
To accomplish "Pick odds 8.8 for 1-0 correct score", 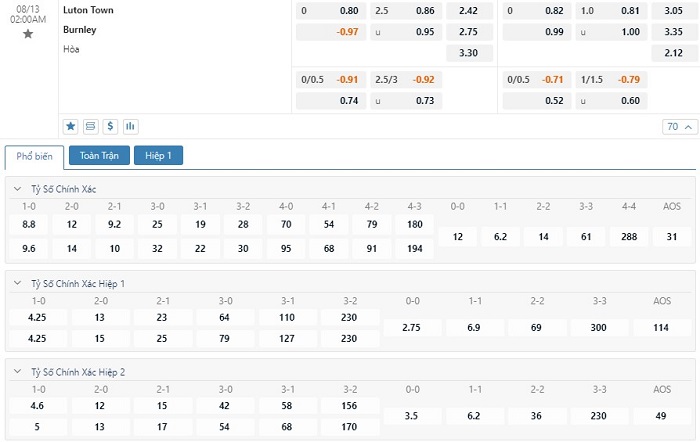I will (x=28, y=225).
